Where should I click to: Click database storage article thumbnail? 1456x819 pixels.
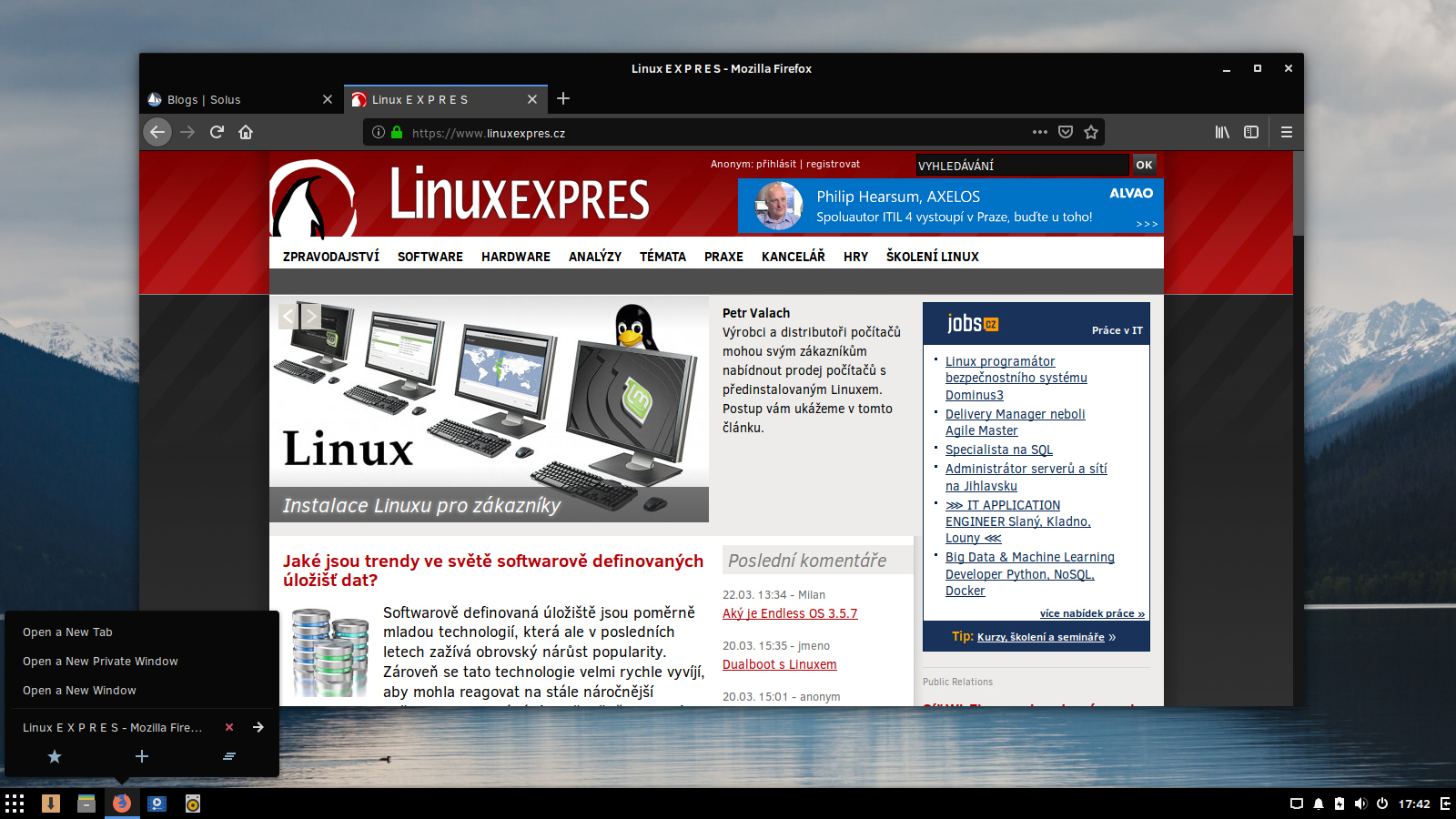click(x=329, y=652)
